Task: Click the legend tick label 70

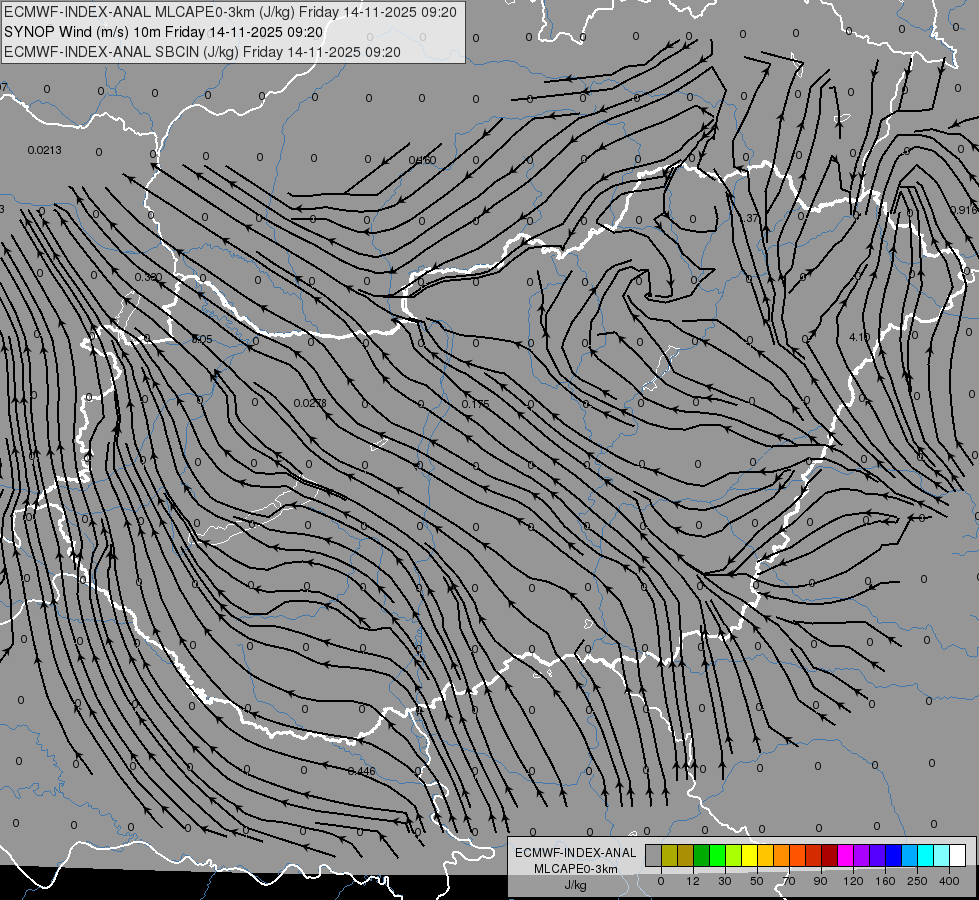Action: [x=789, y=881]
